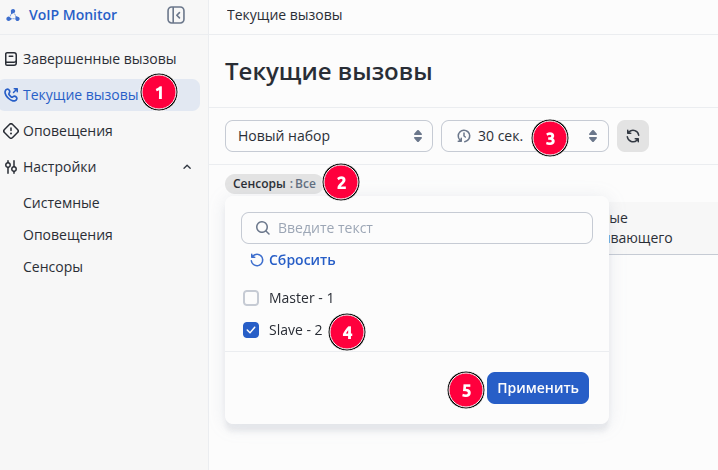
Task: Click the Текущие вызовы phone icon
Action: (11, 95)
